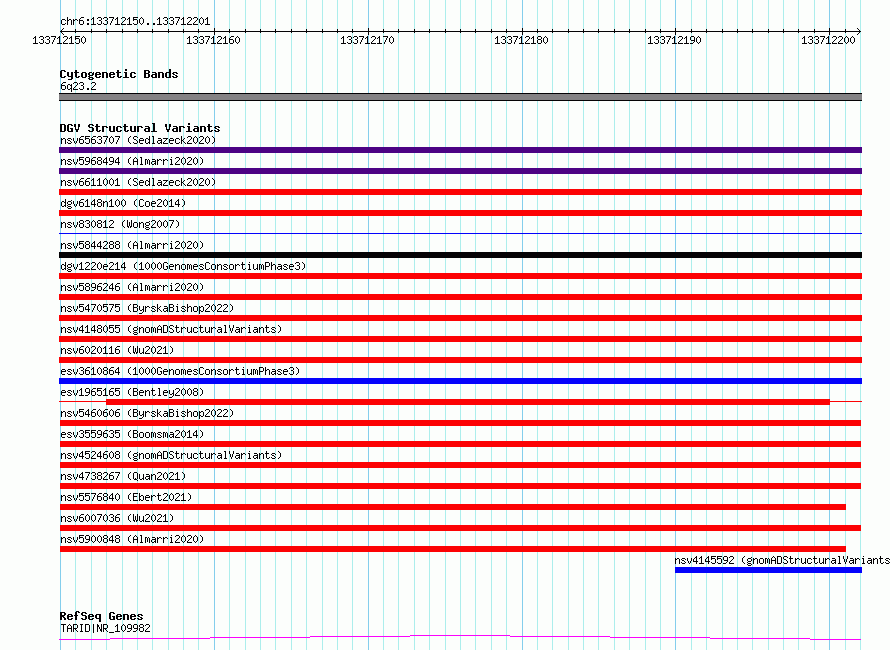
Task: Click the RefSeq Genes track title
Action: click(x=101, y=616)
